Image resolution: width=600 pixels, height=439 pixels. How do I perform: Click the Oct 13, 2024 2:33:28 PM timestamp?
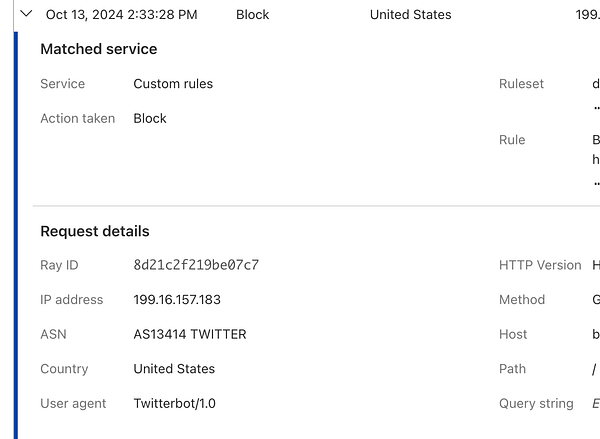click(x=121, y=15)
